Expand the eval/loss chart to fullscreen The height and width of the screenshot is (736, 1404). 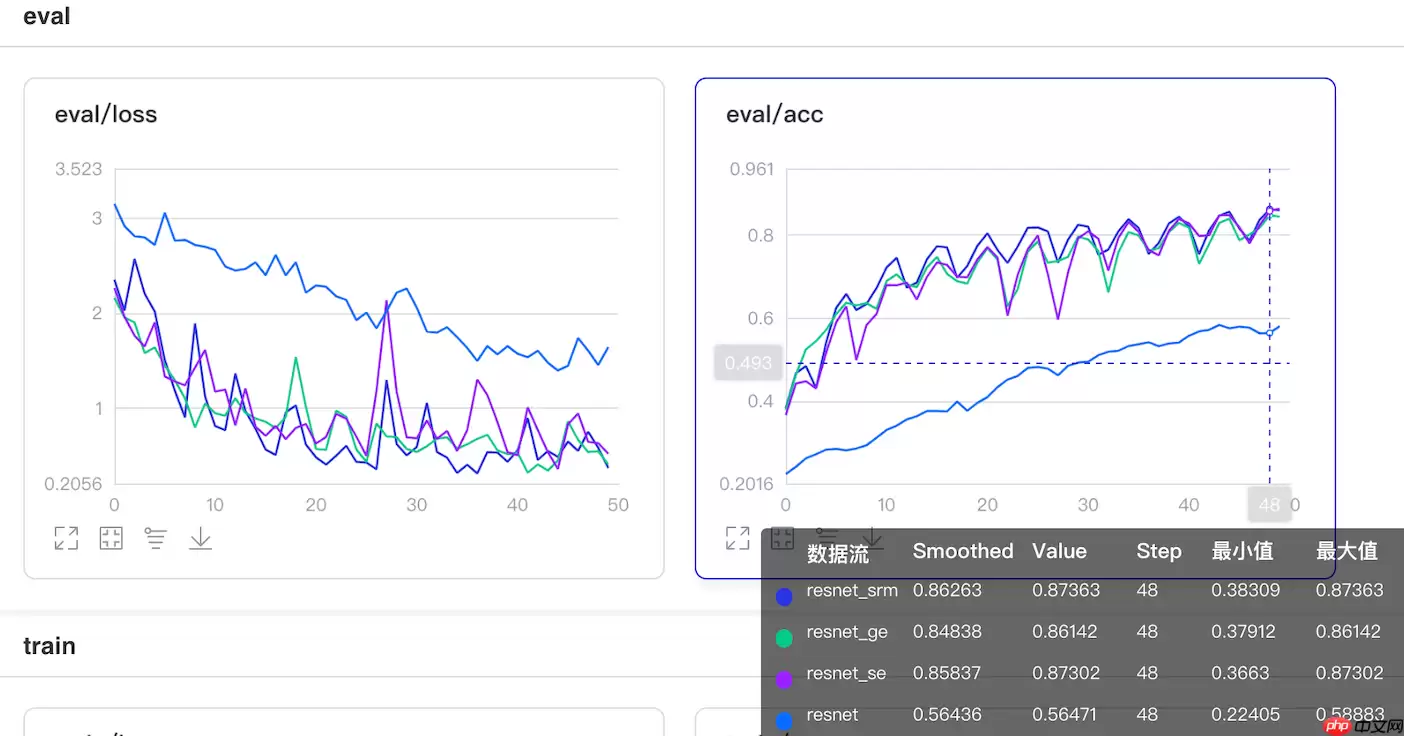point(66,538)
